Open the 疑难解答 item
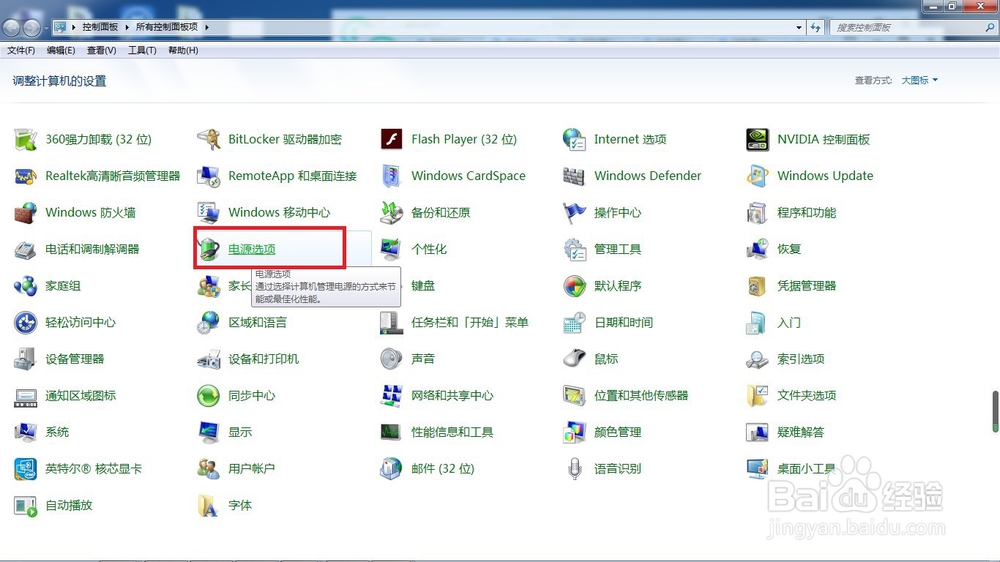1000x562 pixels. click(786, 432)
